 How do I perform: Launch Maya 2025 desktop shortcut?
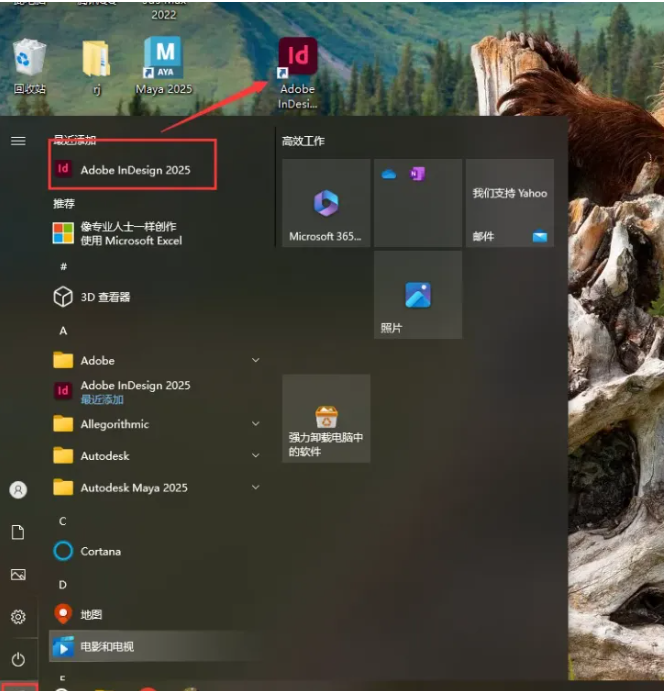coord(164,65)
